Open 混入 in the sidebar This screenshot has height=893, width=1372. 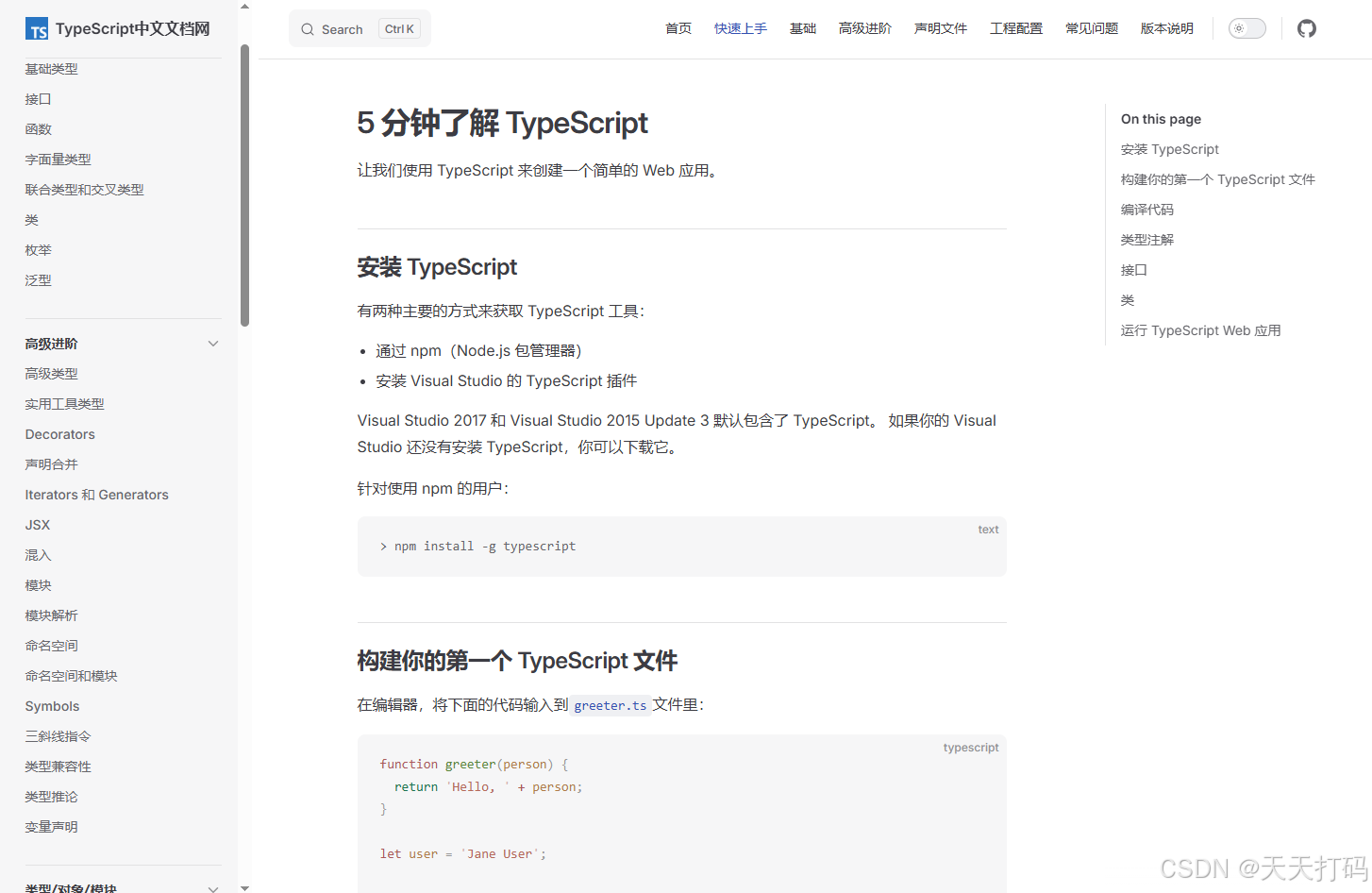(x=39, y=555)
